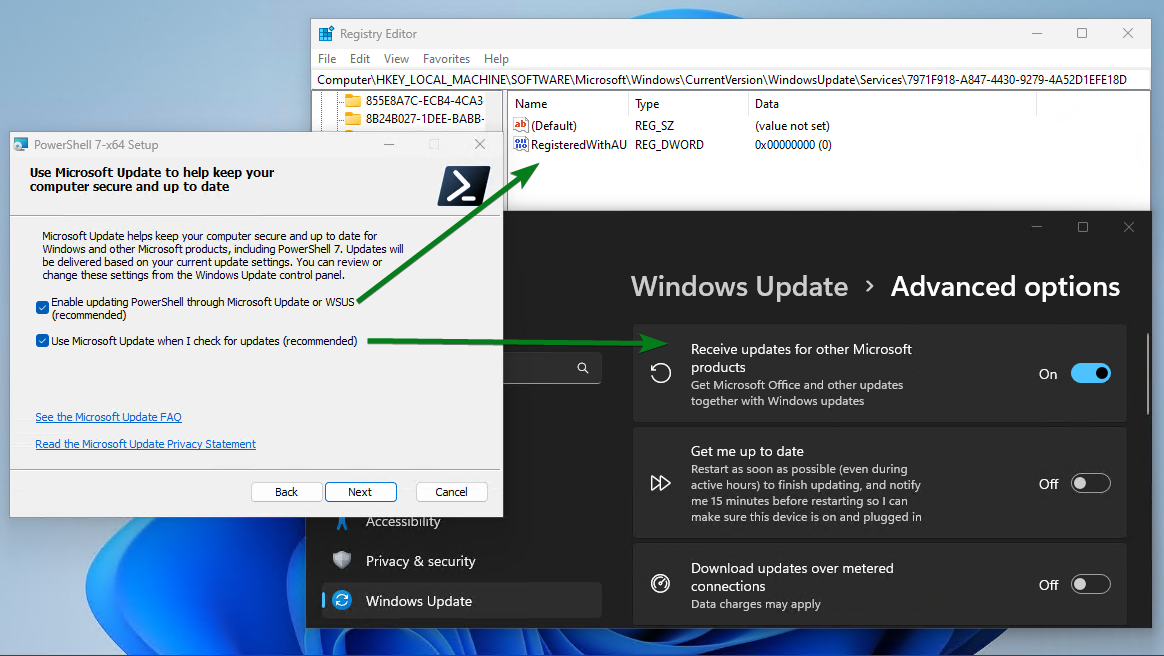This screenshot has height=656, width=1164.
Task: Uncheck Use Microsoft Update when checking updates
Action: (42, 341)
